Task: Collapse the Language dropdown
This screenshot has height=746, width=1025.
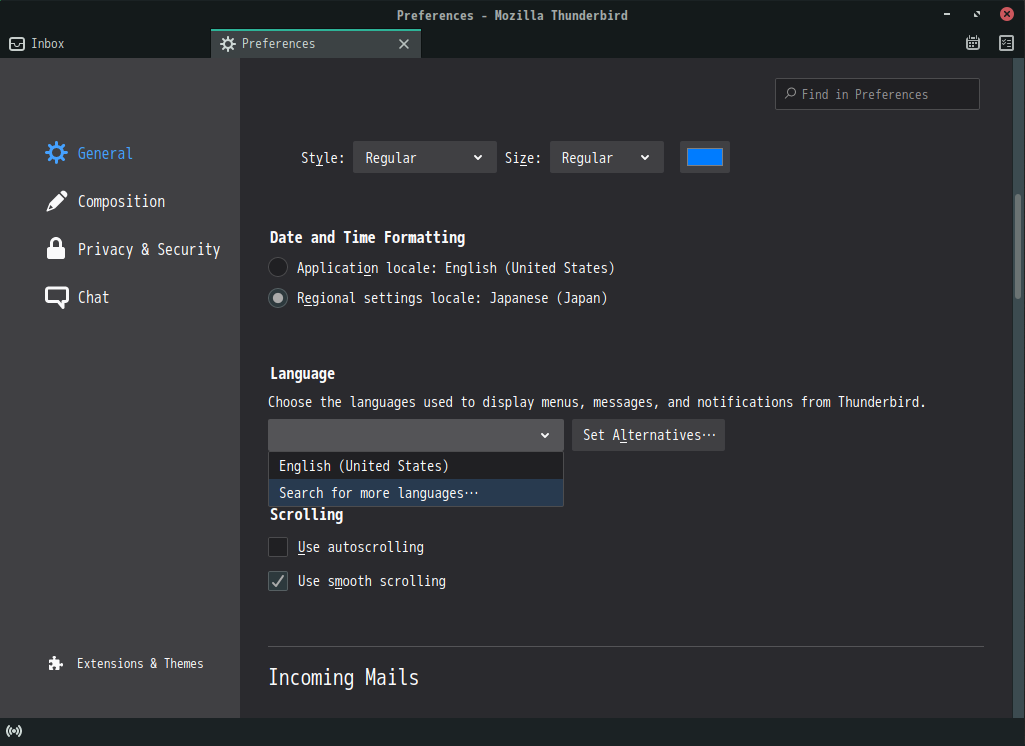Action: click(416, 435)
